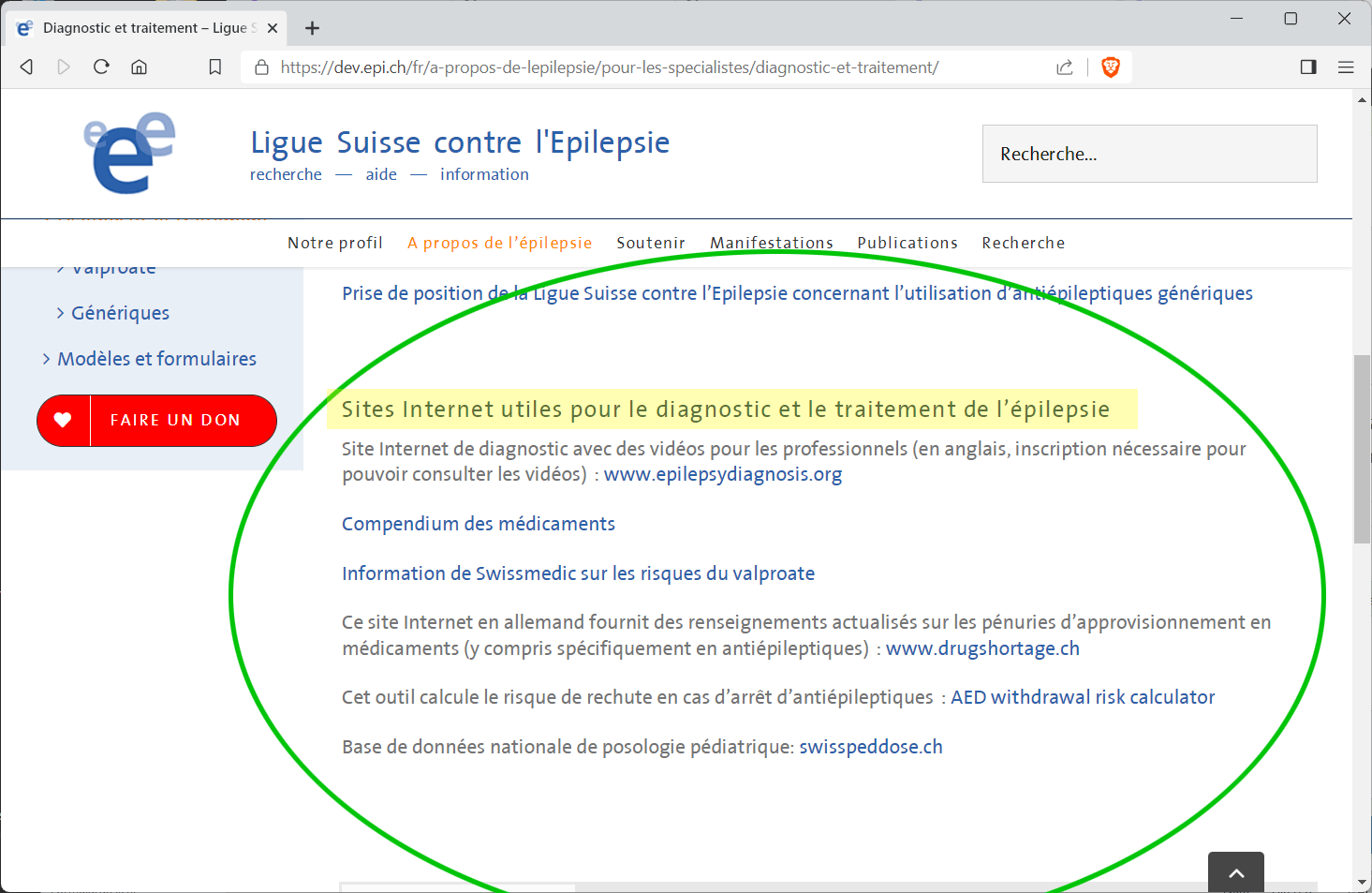The height and width of the screenshot is (893, 1372).
Task: Open Publications menu item
Action: click(x=907, y=243)
